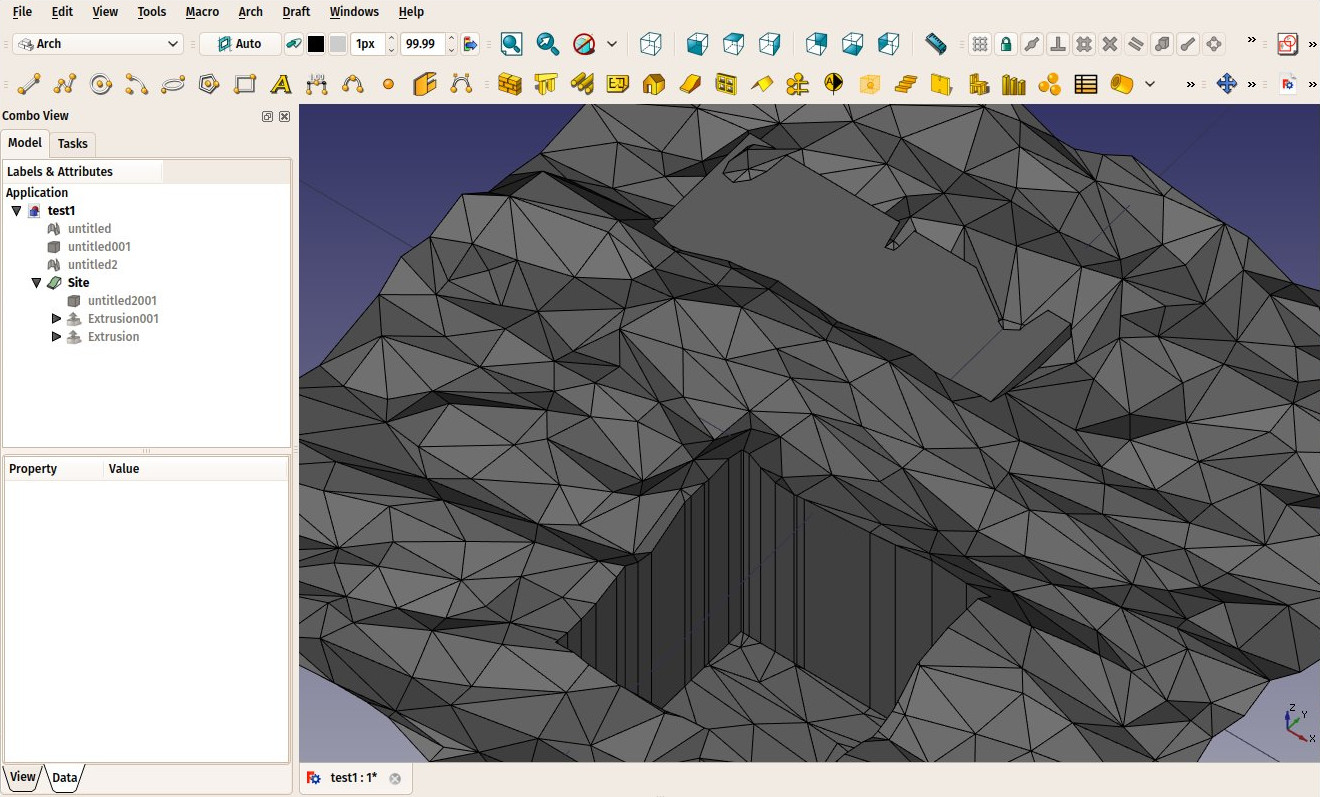
Task: Collapse the test1 document tree node
Action: coord(16,211)
